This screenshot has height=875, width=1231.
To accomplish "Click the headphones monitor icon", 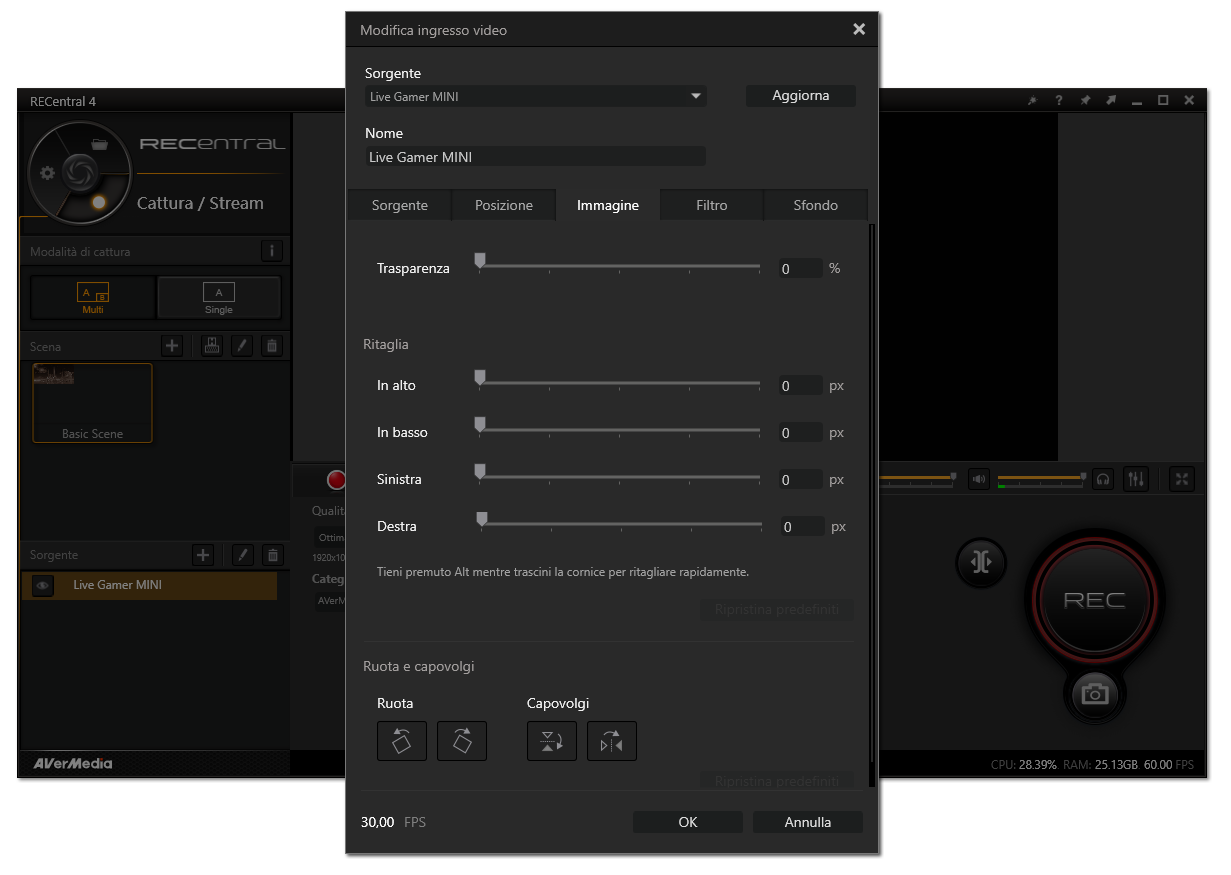I will click(1103, 479).
